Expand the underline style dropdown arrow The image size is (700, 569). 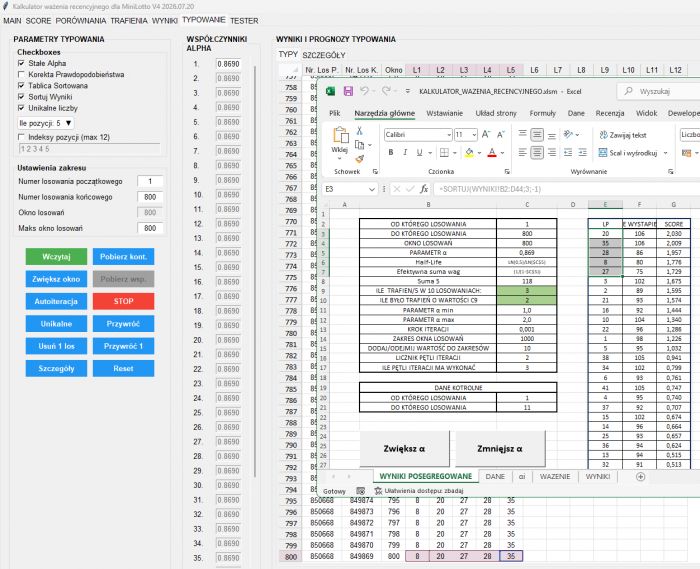[430, 153]
